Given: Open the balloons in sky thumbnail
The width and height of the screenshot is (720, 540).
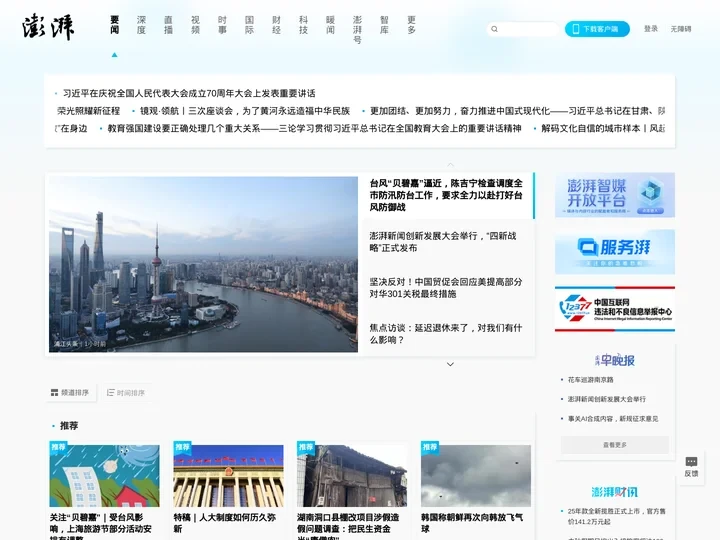Looking at the screenshot, I should [476, 476].
